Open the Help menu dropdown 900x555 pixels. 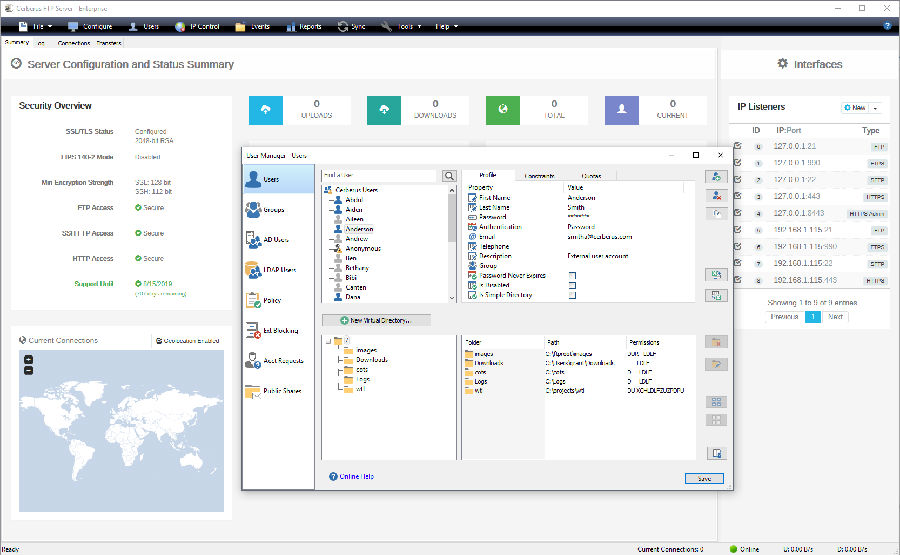tap(447, 26)
